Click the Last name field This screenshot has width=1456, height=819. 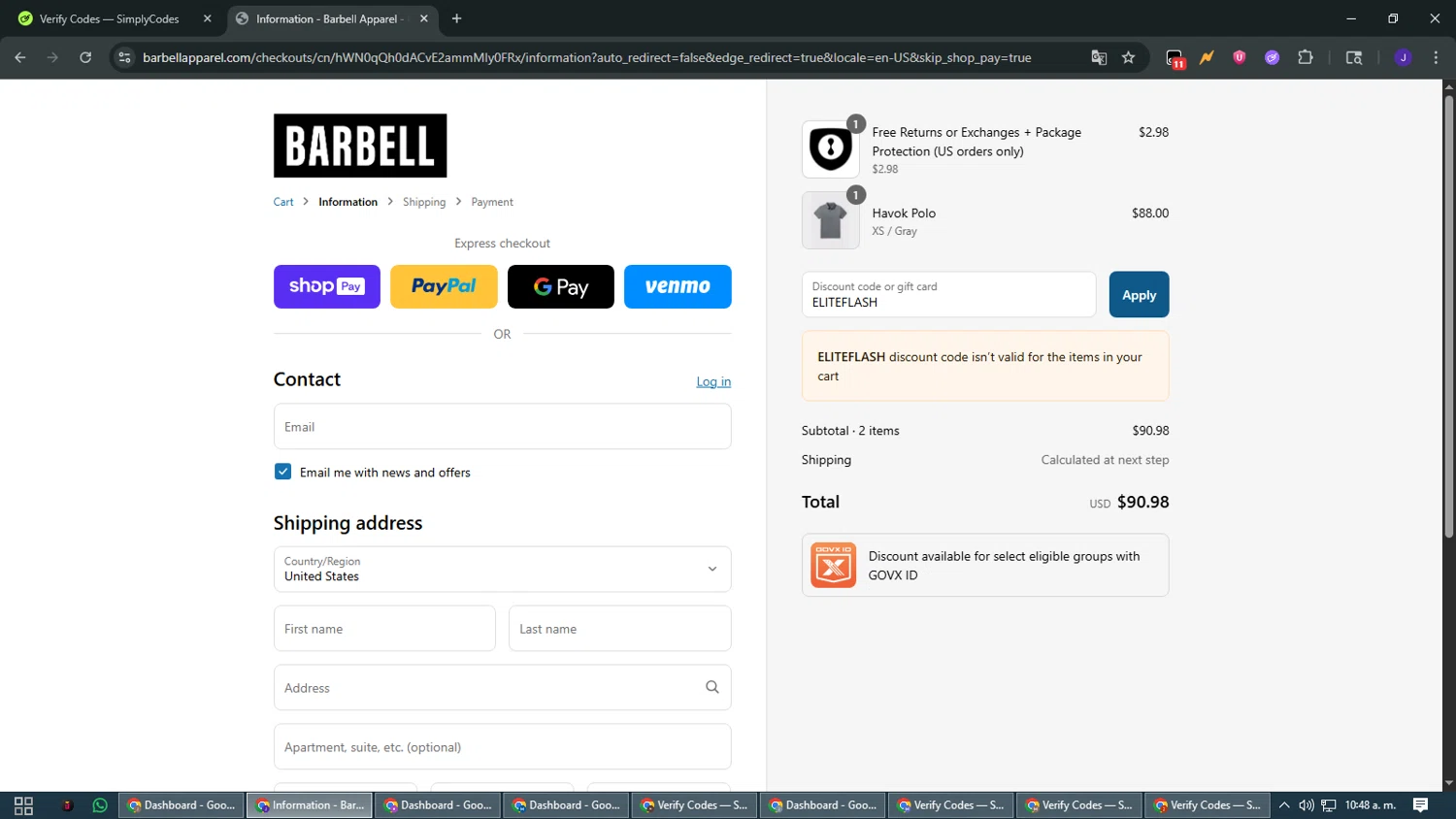click(619, 629)
